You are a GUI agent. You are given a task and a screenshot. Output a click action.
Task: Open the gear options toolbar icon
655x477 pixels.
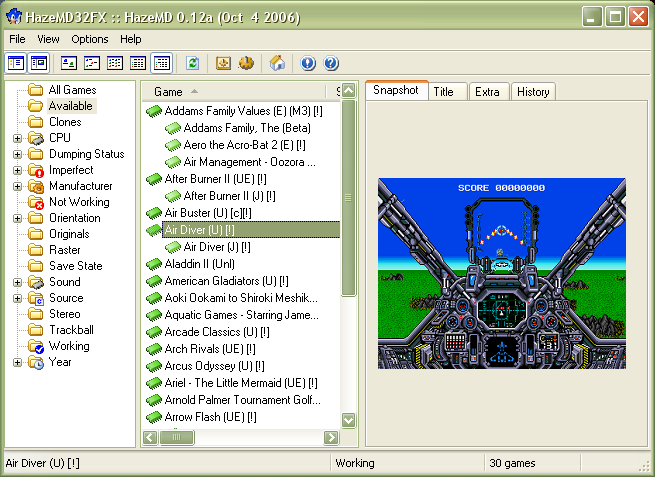click(246, 63)
